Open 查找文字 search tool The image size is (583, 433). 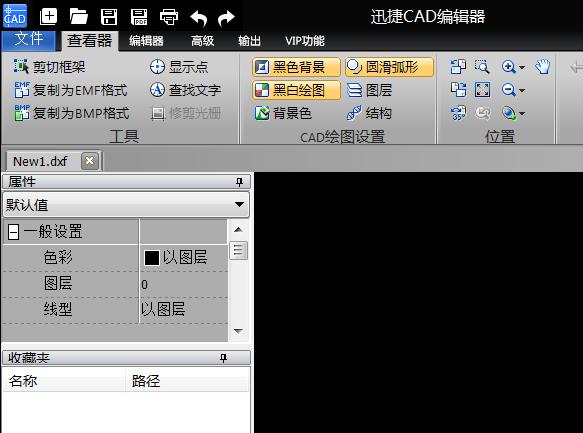[185, 90]
